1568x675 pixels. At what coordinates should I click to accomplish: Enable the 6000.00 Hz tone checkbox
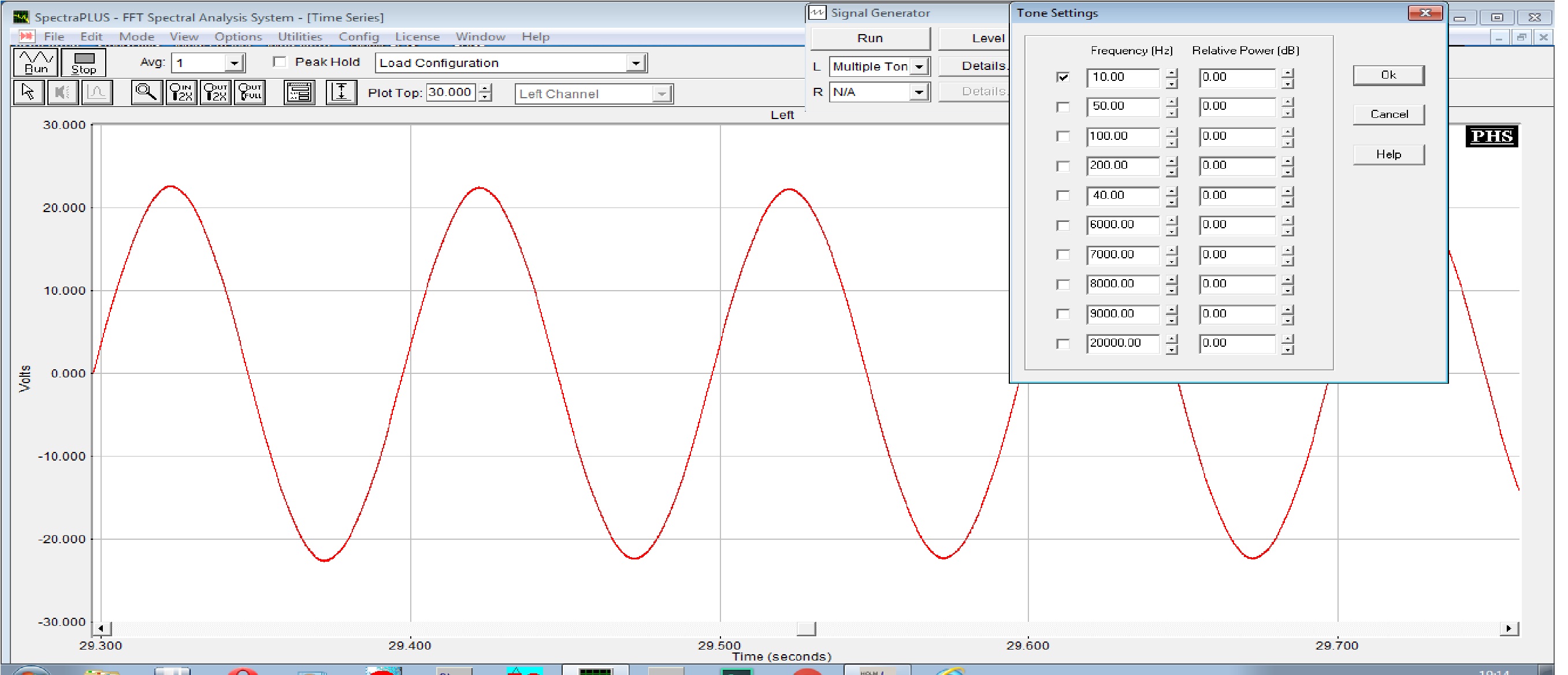[x=1063, y=225]
